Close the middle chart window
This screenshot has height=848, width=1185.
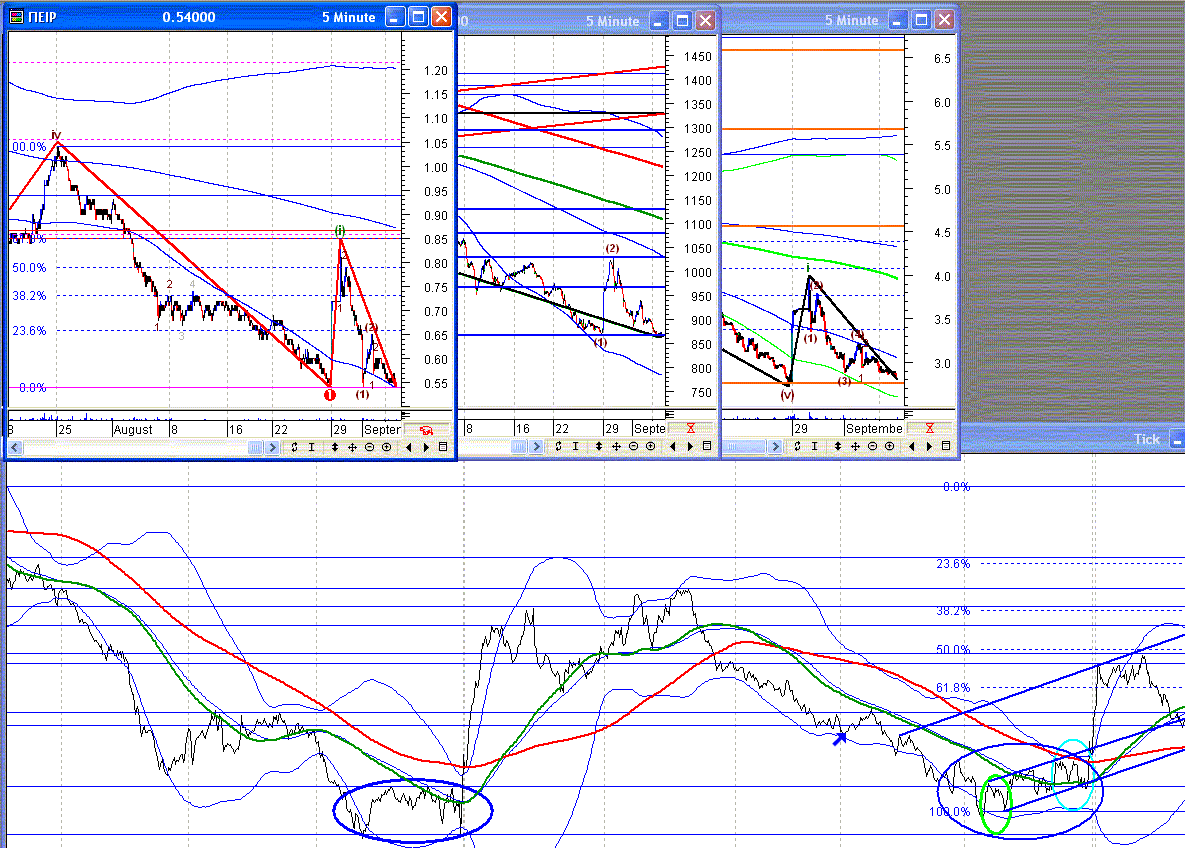(x=705, y=20)
